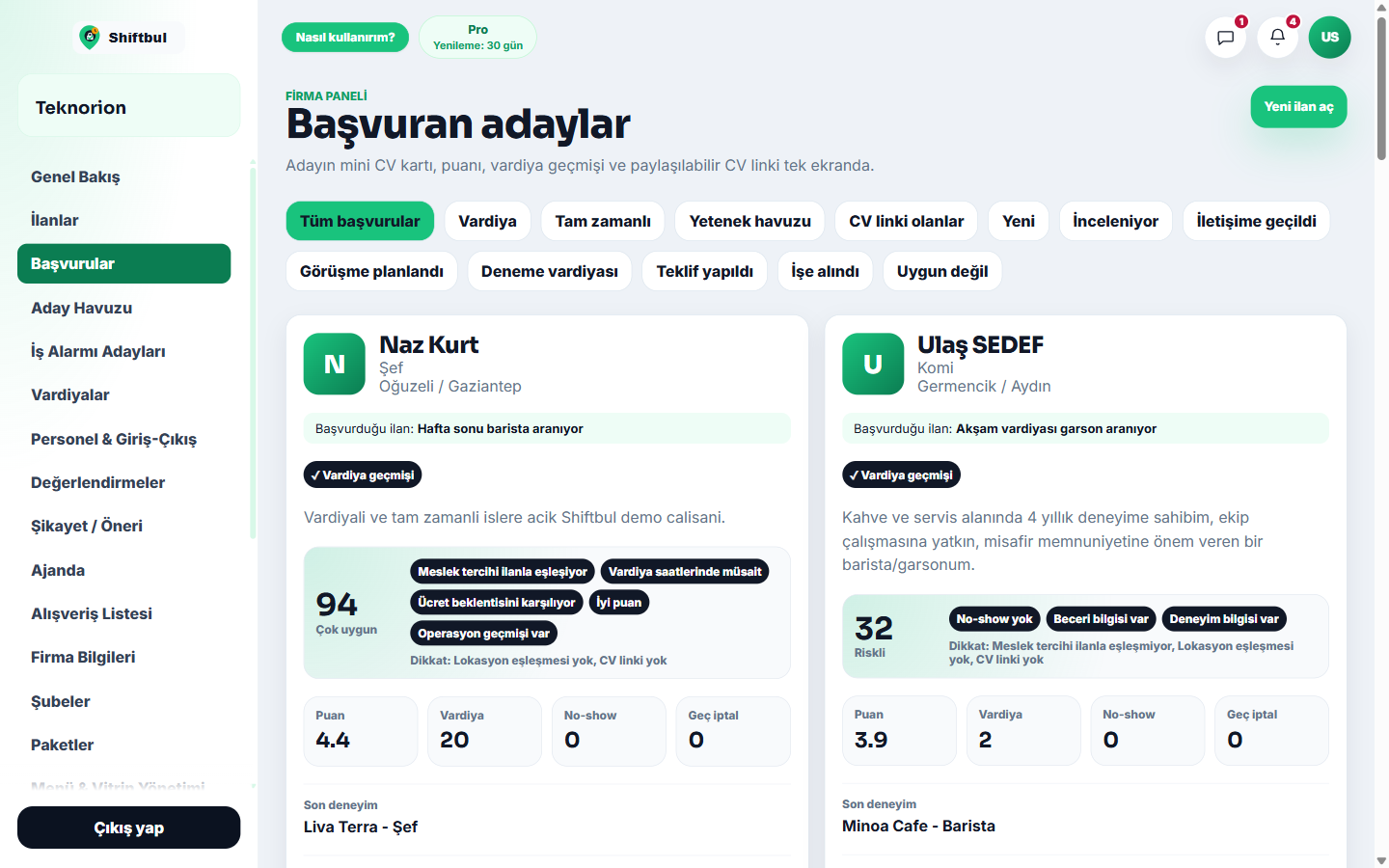1389x868 pixels.
Task: Open İlanlar in sidebar
Action: pyautogui.click(x=123, y=220)
